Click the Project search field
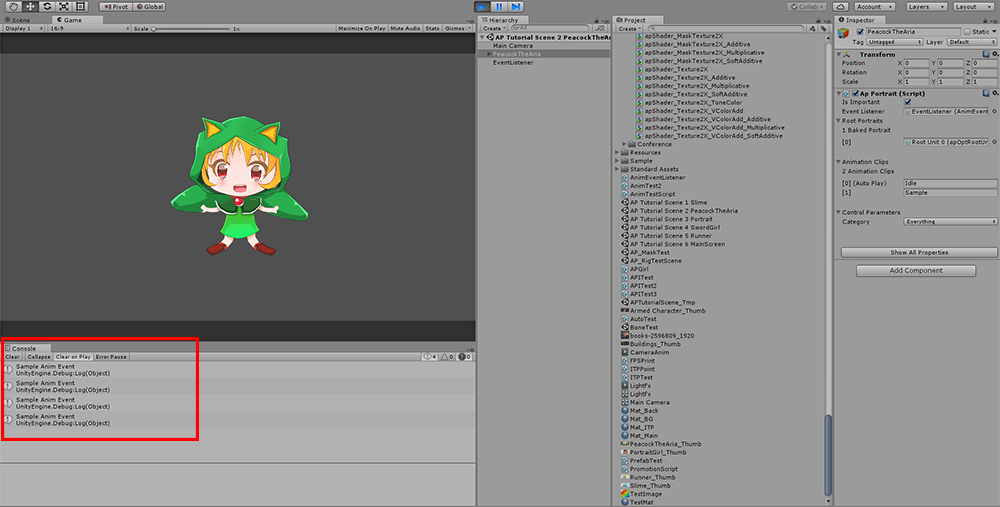This screenshot has height=507, width=1000. [x=726, y=28]
